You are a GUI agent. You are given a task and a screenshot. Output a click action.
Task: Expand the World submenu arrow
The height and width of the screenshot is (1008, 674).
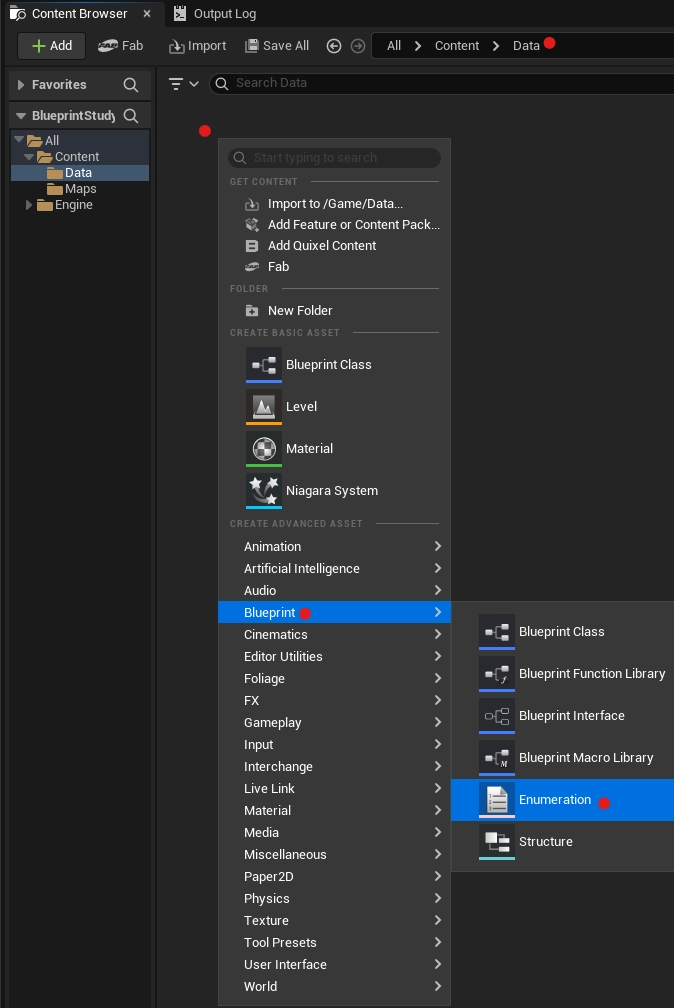(438, 986)
